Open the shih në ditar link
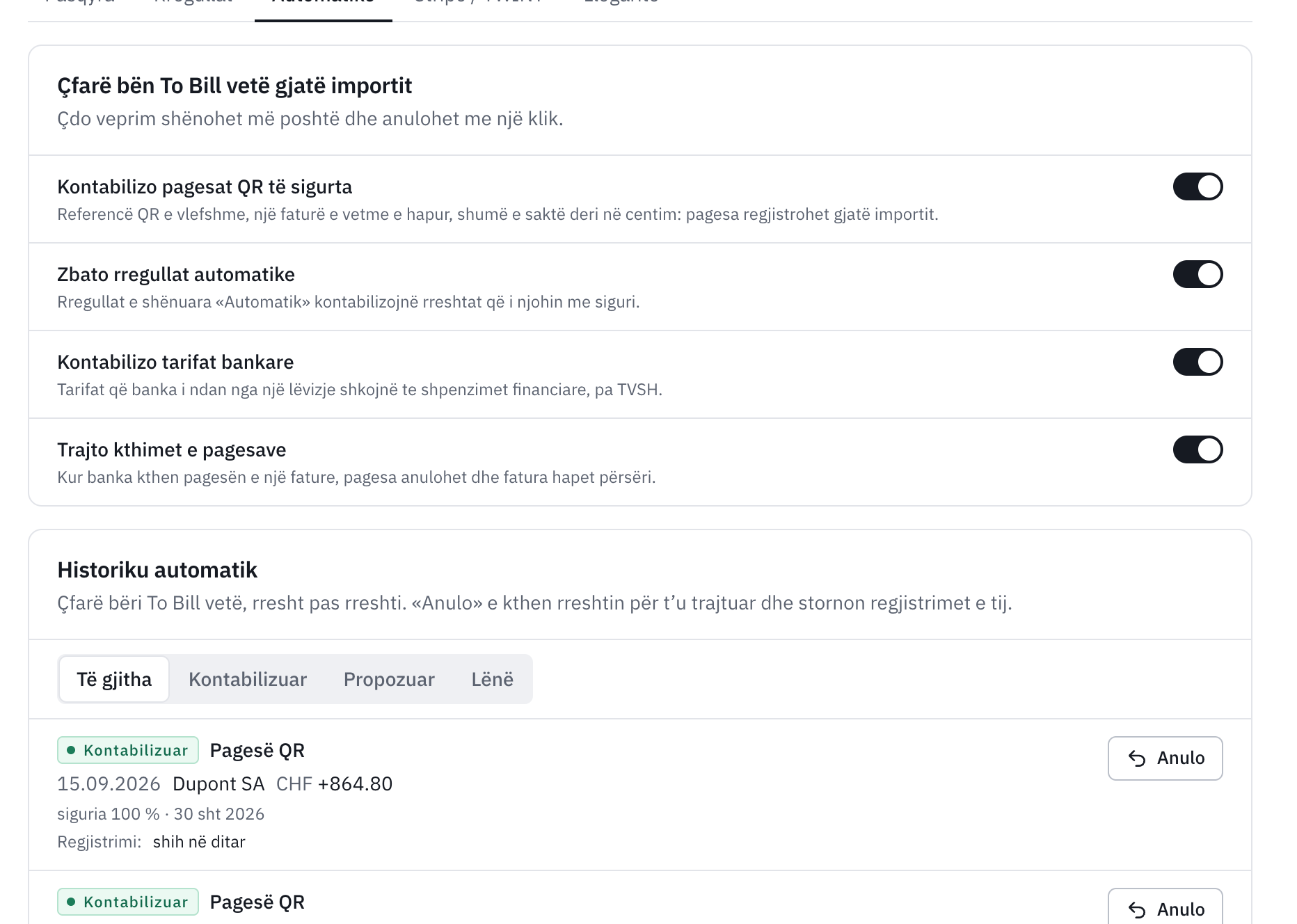This screenshot has width=1297, height=924. [x=199, y=842]
